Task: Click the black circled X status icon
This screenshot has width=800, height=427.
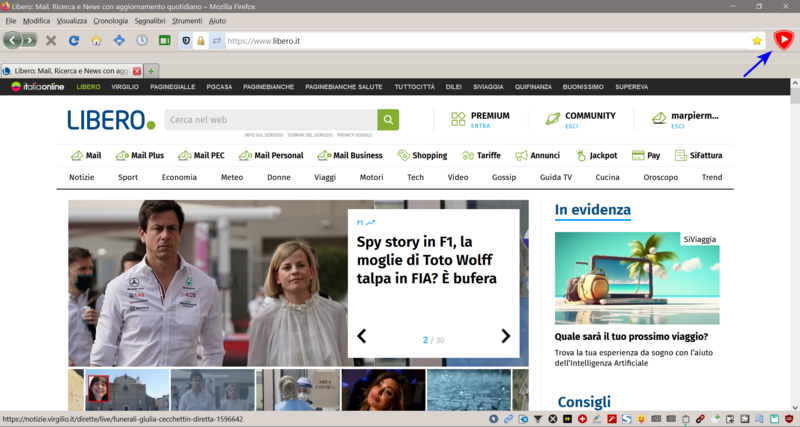Action: tap(553, 419)
